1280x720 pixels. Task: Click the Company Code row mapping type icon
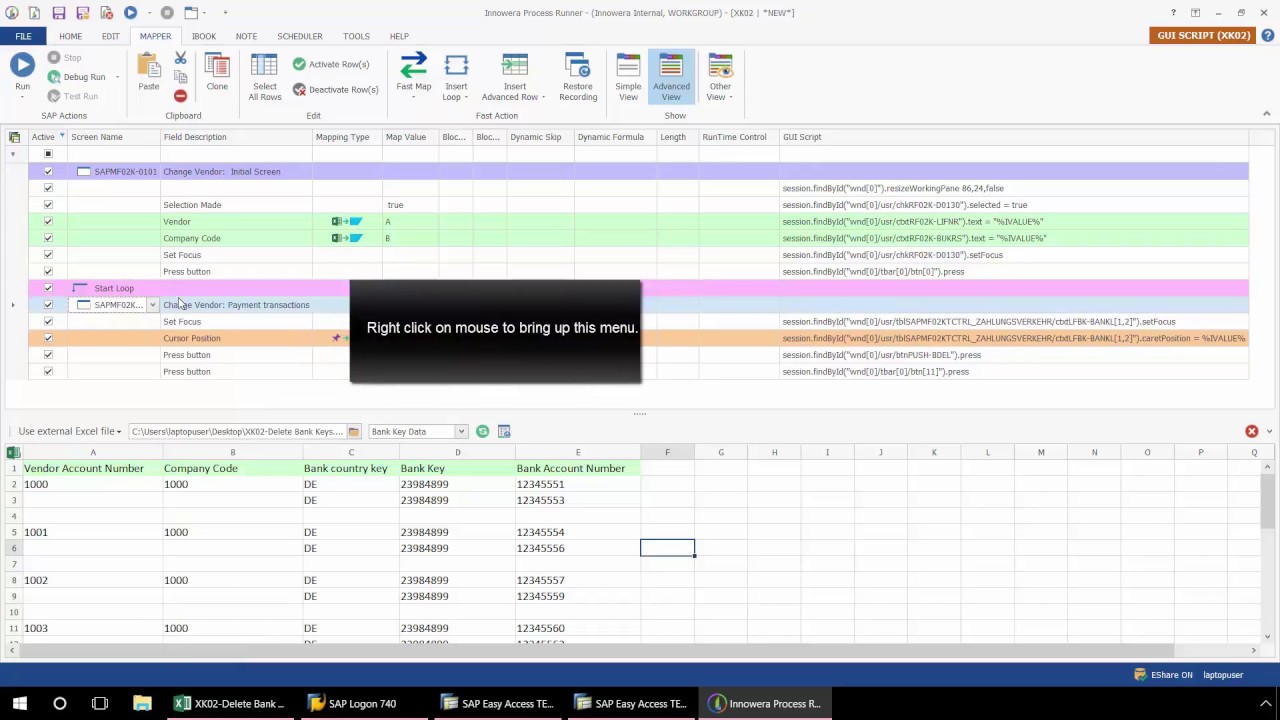(x=347, y=238)
